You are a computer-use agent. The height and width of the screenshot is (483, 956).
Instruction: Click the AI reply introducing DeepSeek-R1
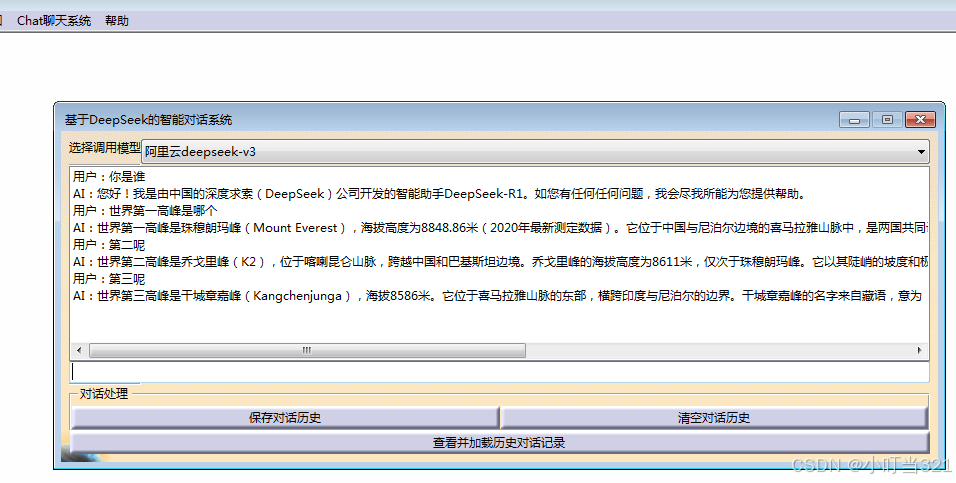click(440, 194)
